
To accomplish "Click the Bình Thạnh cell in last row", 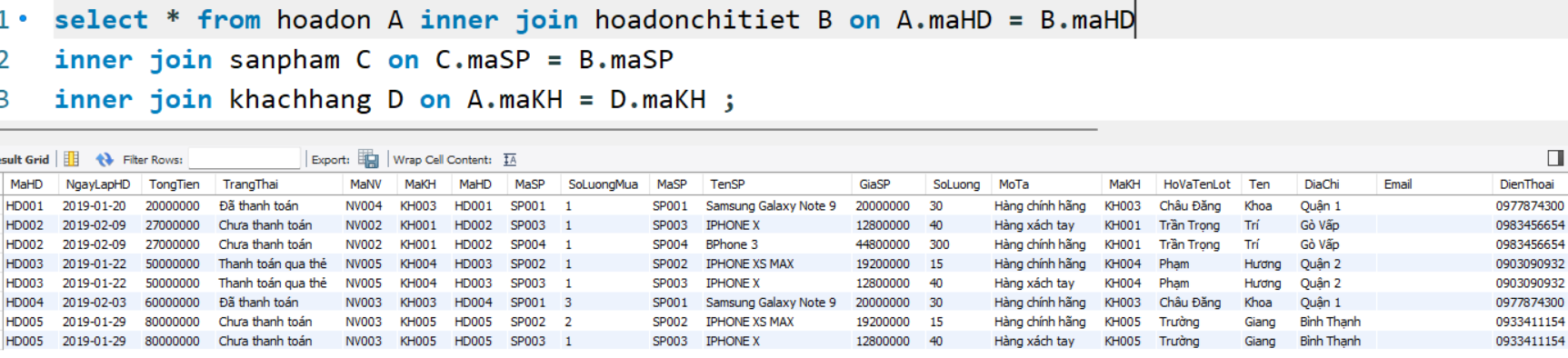I will point(1331,341).
